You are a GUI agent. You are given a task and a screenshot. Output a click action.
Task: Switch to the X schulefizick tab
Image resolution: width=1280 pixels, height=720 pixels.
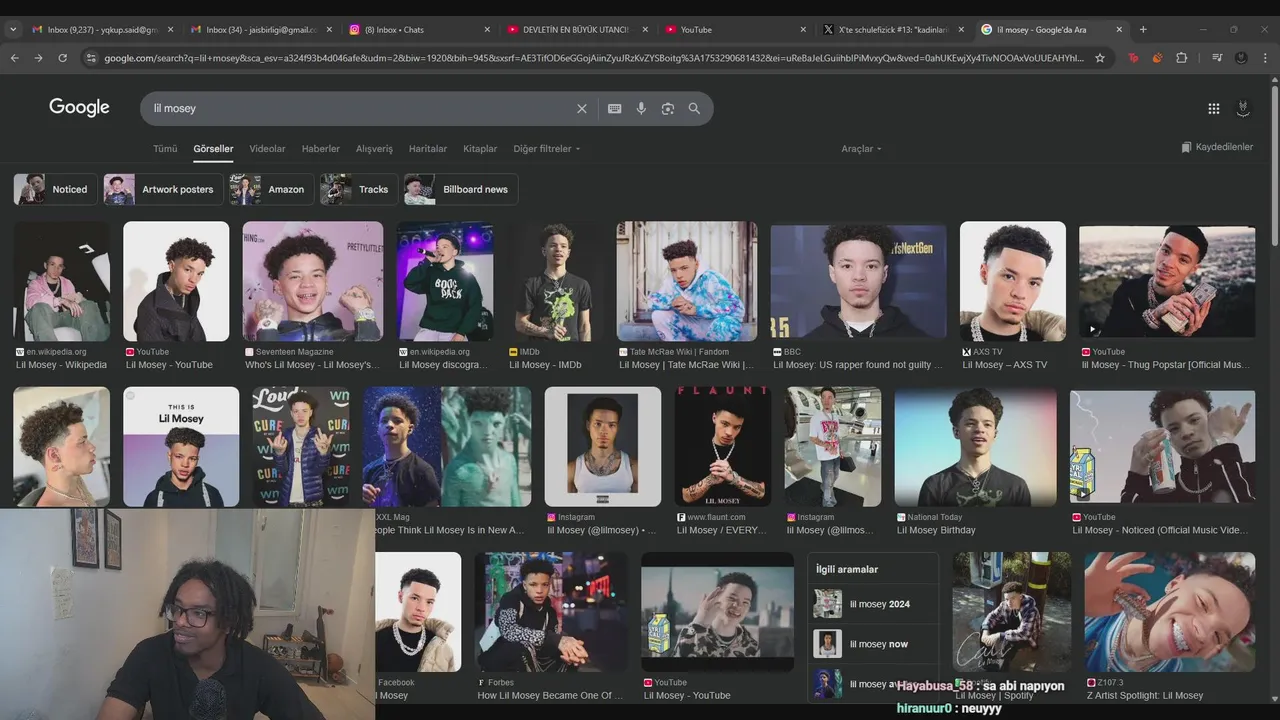pyautogui.click(x=893, y=30)
